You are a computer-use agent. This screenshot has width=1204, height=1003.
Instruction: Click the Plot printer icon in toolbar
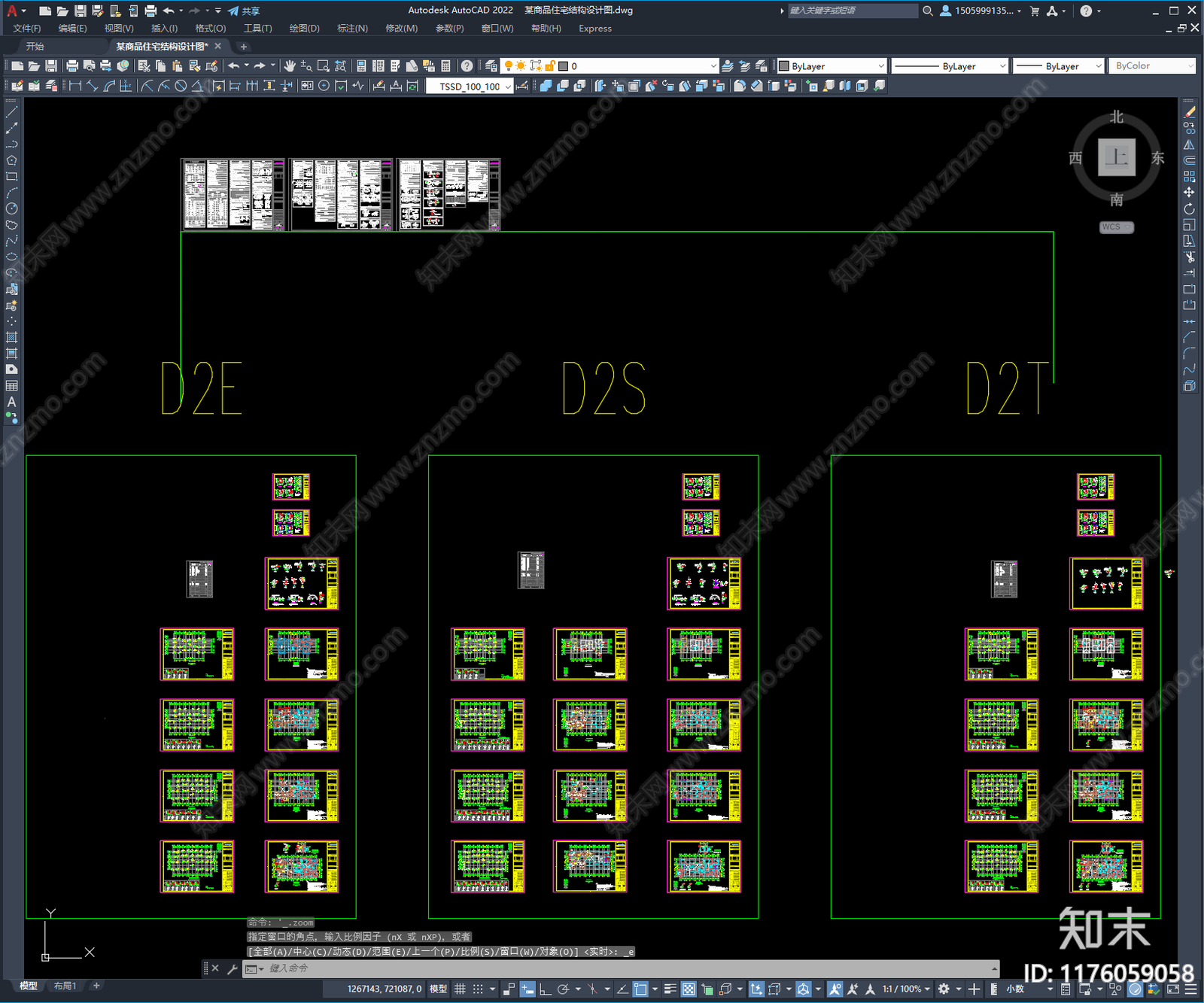(x=72, y=66)
